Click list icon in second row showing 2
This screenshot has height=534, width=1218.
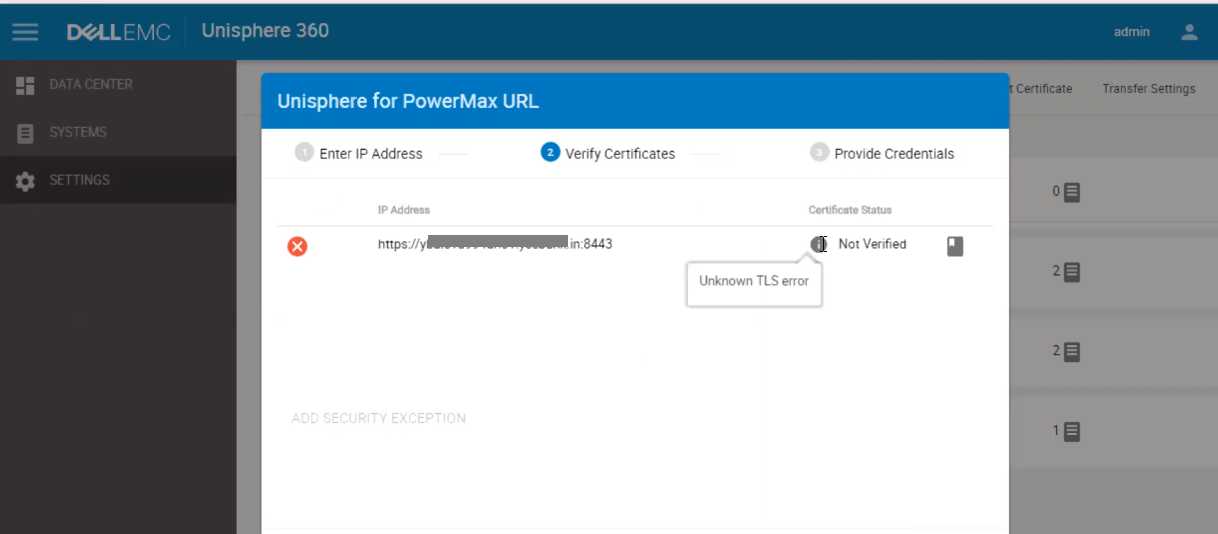(x=1072, y=351)
